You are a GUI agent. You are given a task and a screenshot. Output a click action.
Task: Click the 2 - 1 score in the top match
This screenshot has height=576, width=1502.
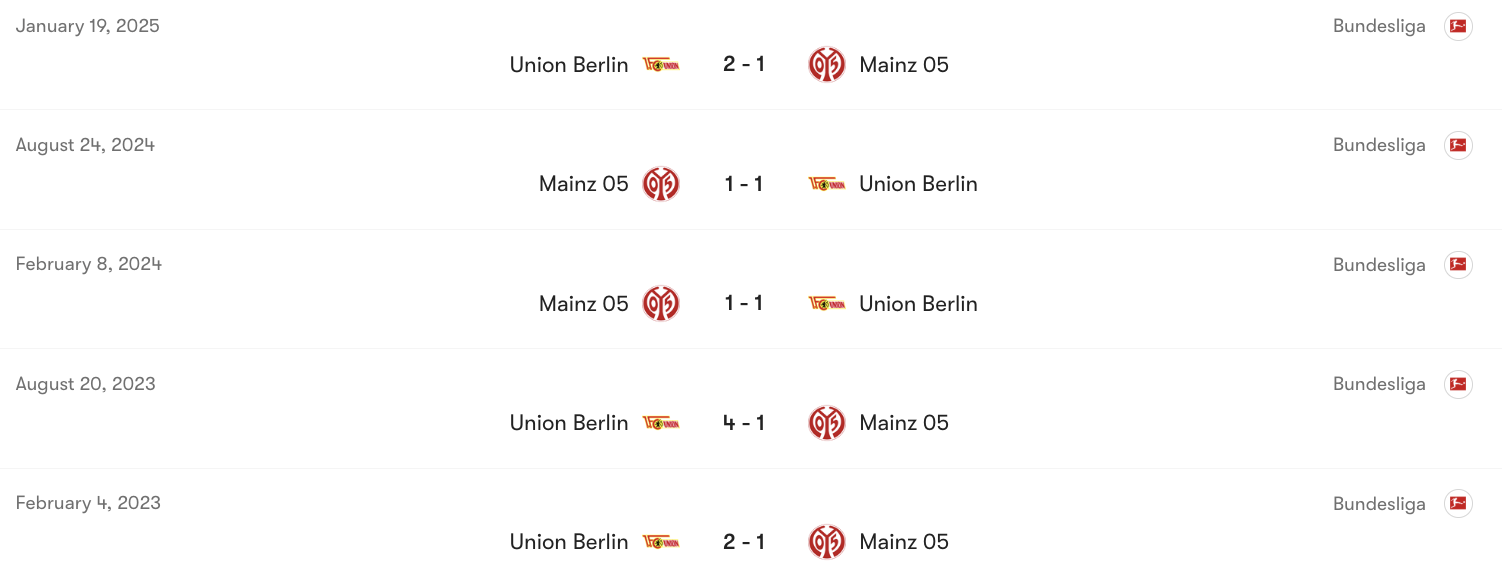click(744, 64)
